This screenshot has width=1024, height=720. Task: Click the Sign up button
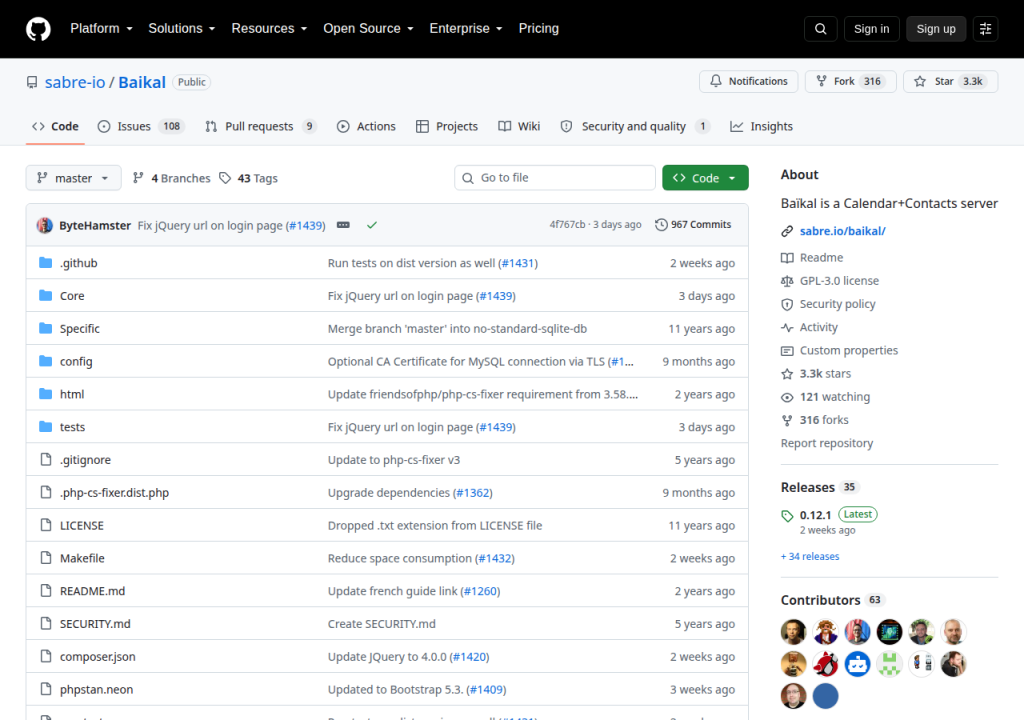point(936,29)
